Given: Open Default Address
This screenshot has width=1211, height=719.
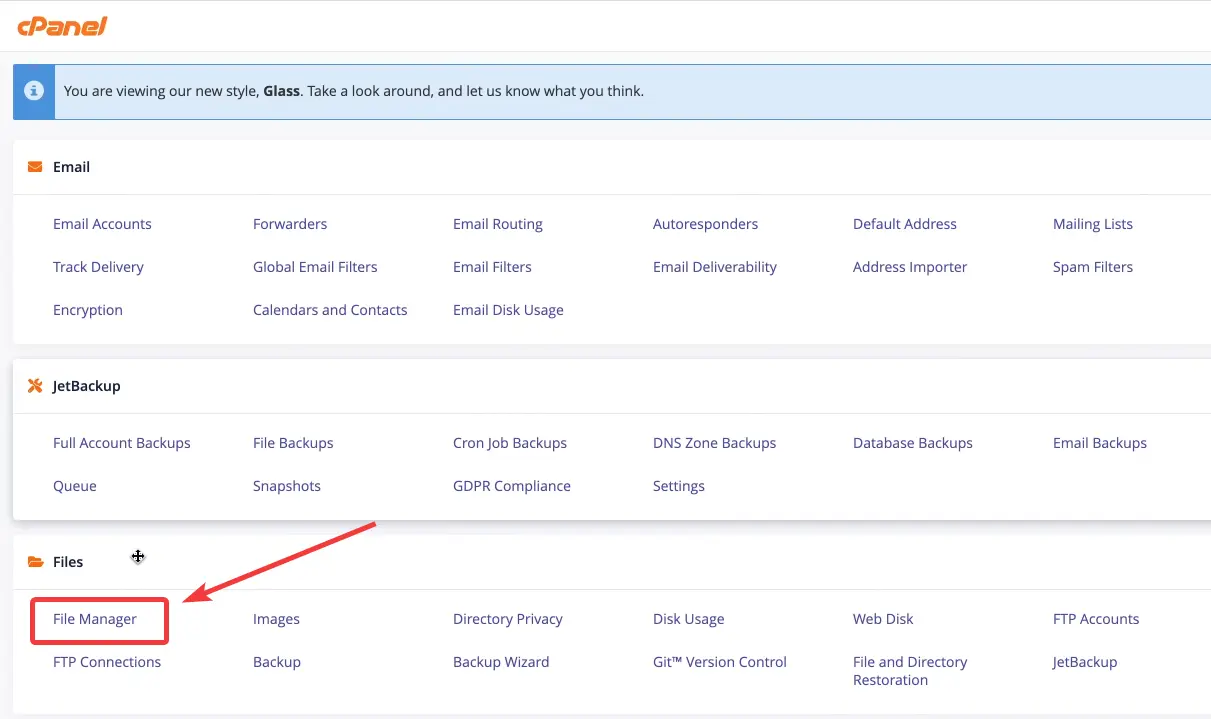Looking at the screenshot, I should tap(905, 224).
